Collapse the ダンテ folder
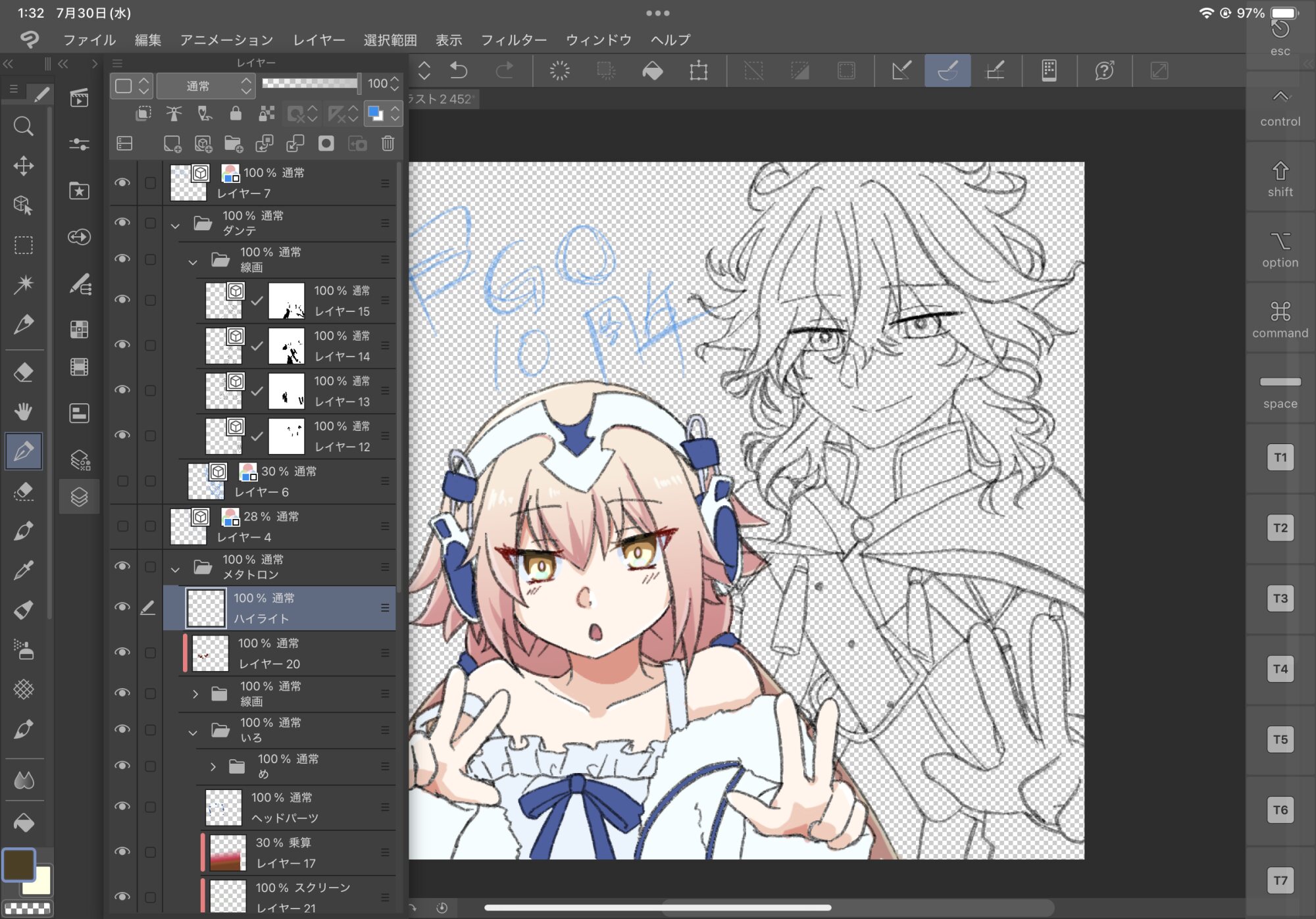Image resolution: width=1316 pixels, height=919 pixels. point(175,225)
